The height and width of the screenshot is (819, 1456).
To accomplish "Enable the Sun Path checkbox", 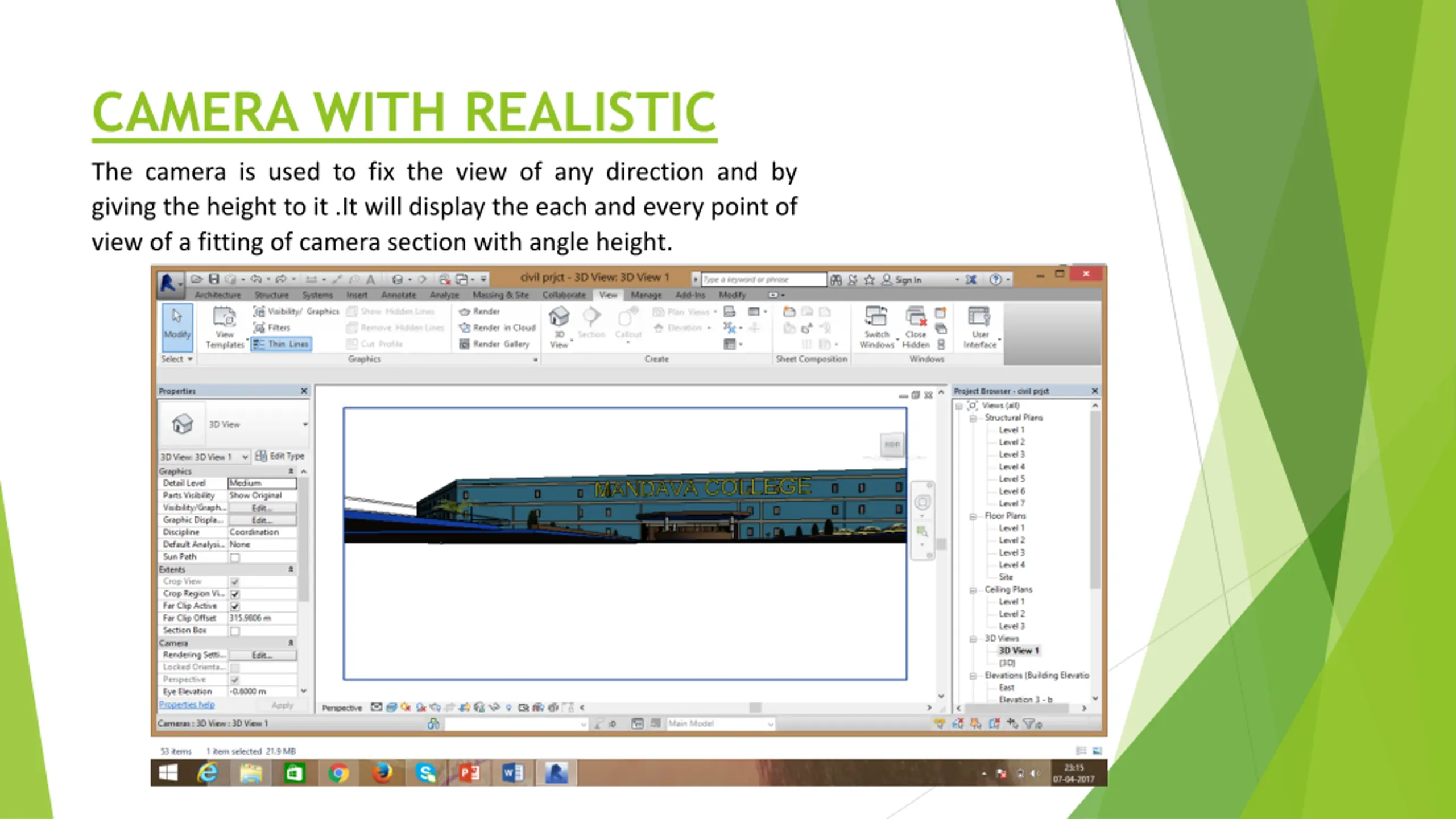I will [235, 557].
